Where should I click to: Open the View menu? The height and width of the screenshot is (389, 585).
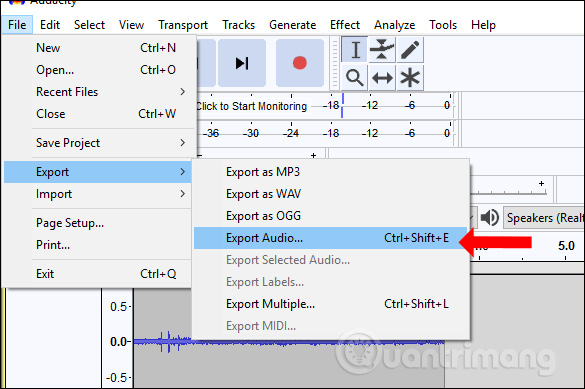(131, 25)
